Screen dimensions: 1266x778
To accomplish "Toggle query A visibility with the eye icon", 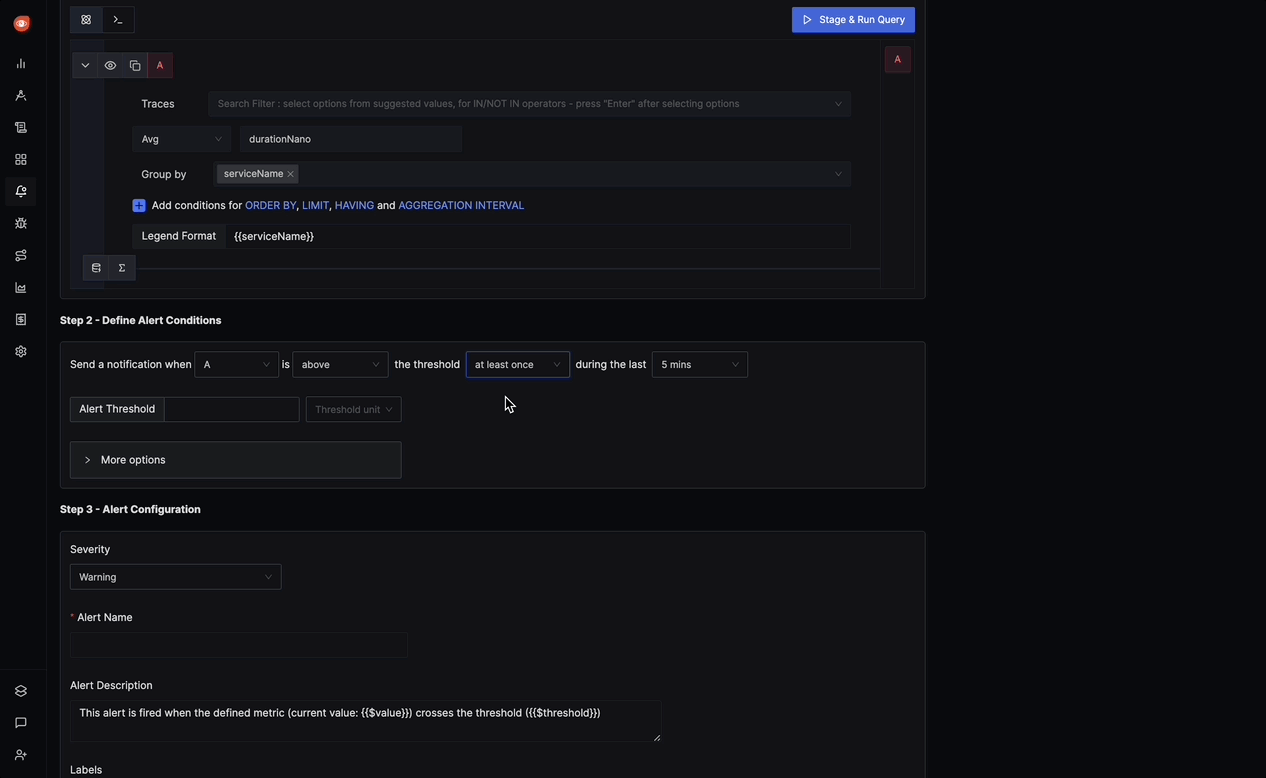I will tap(110, 65).
